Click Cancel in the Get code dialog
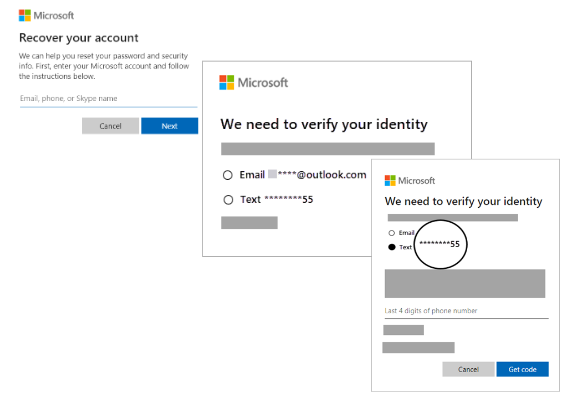The width and height of the screenshot is (582, 396). (x=468, y=369)
